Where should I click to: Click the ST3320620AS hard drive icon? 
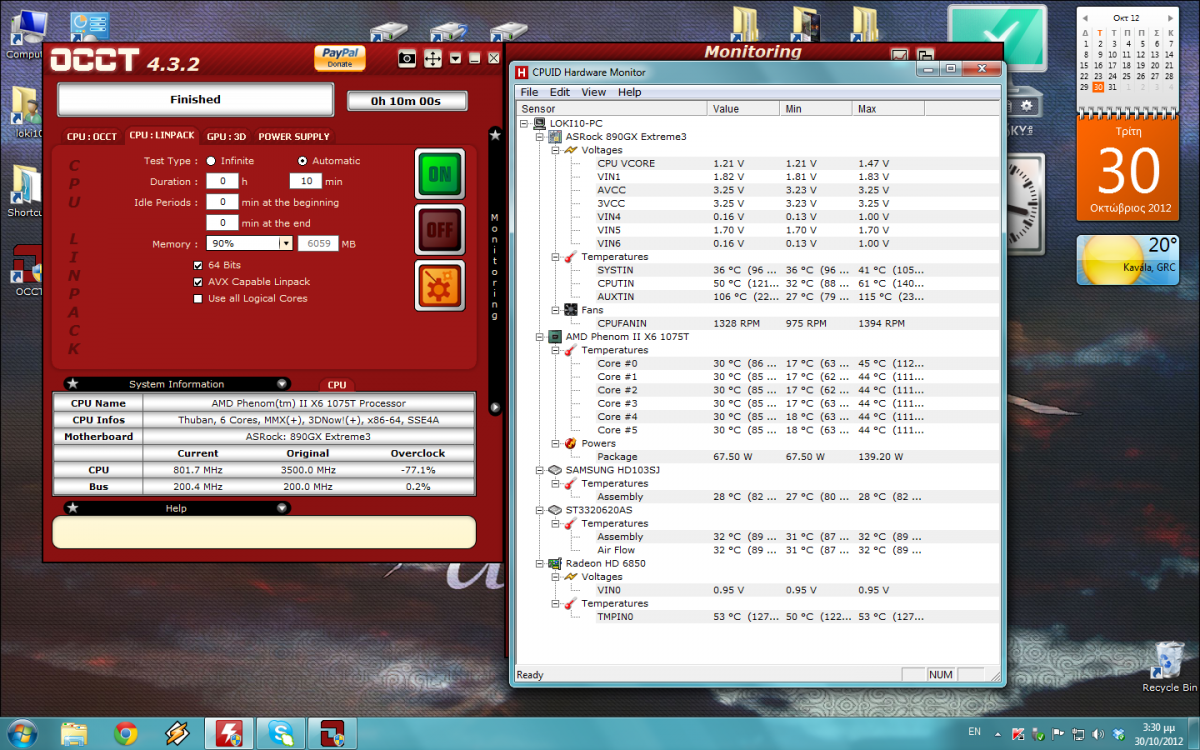(x=556, y=510)
